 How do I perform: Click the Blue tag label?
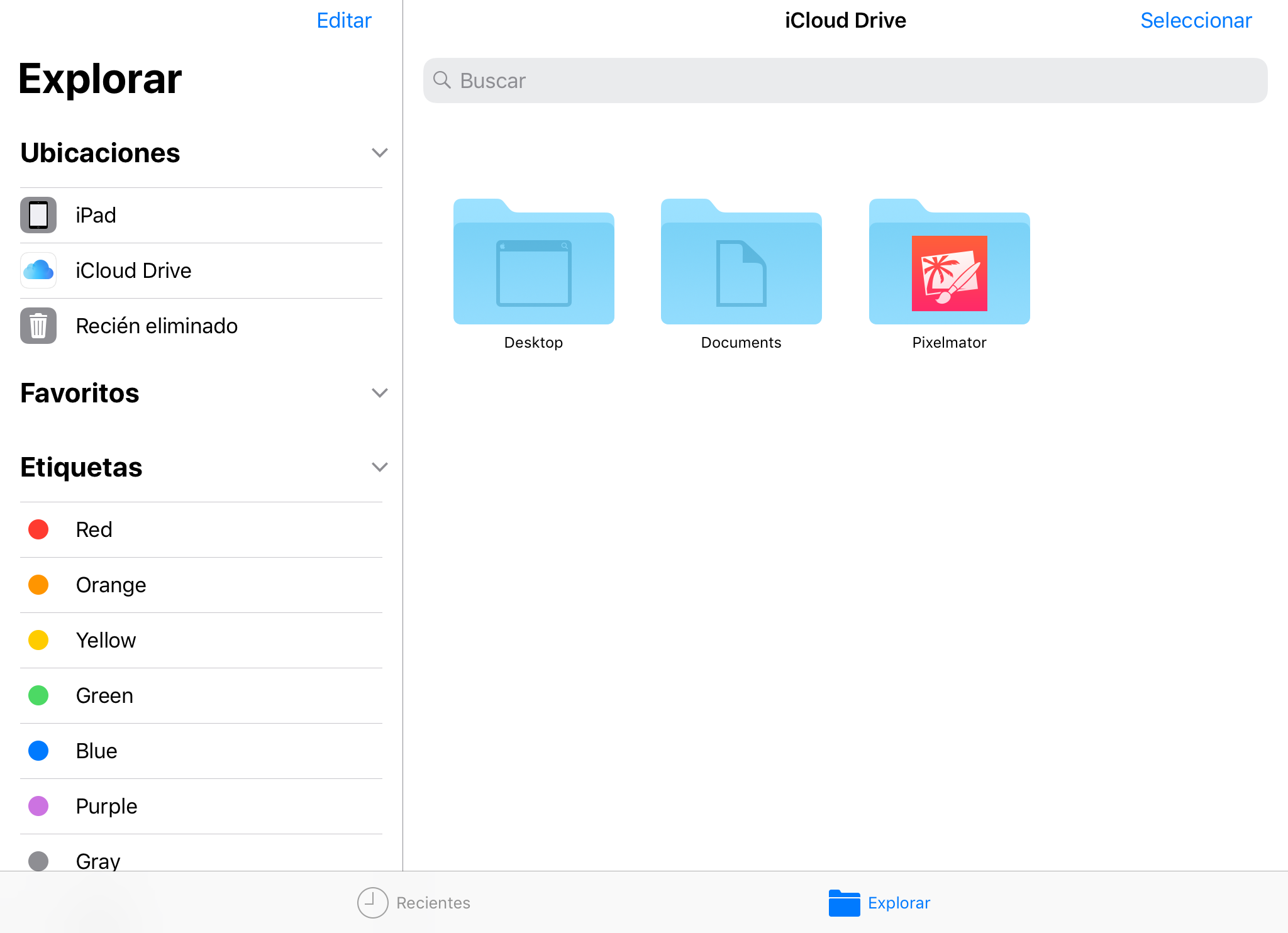(x=96, y=751)
